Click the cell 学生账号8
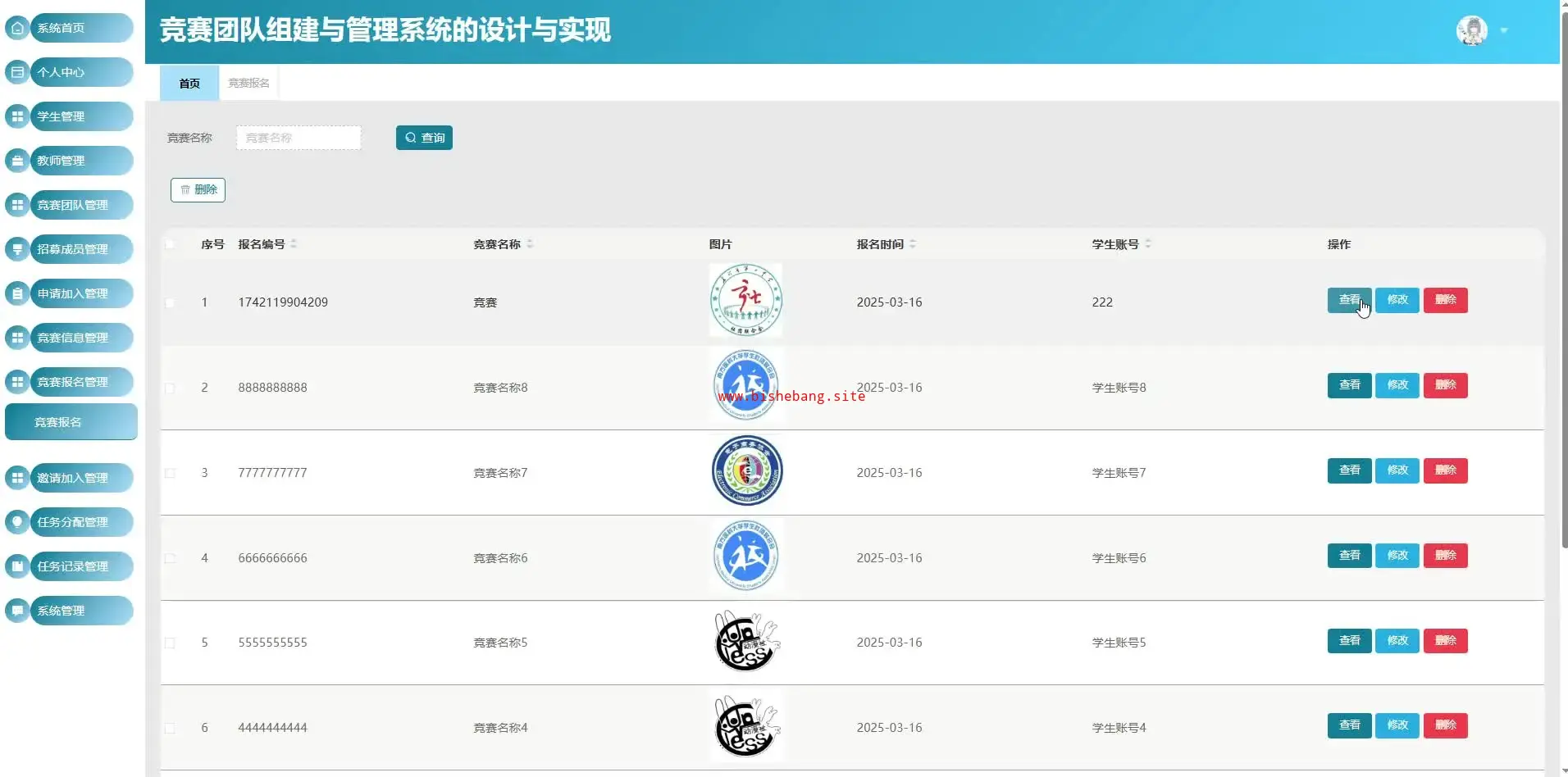This screenshot has width=1568, height=777. point(1119,388)
